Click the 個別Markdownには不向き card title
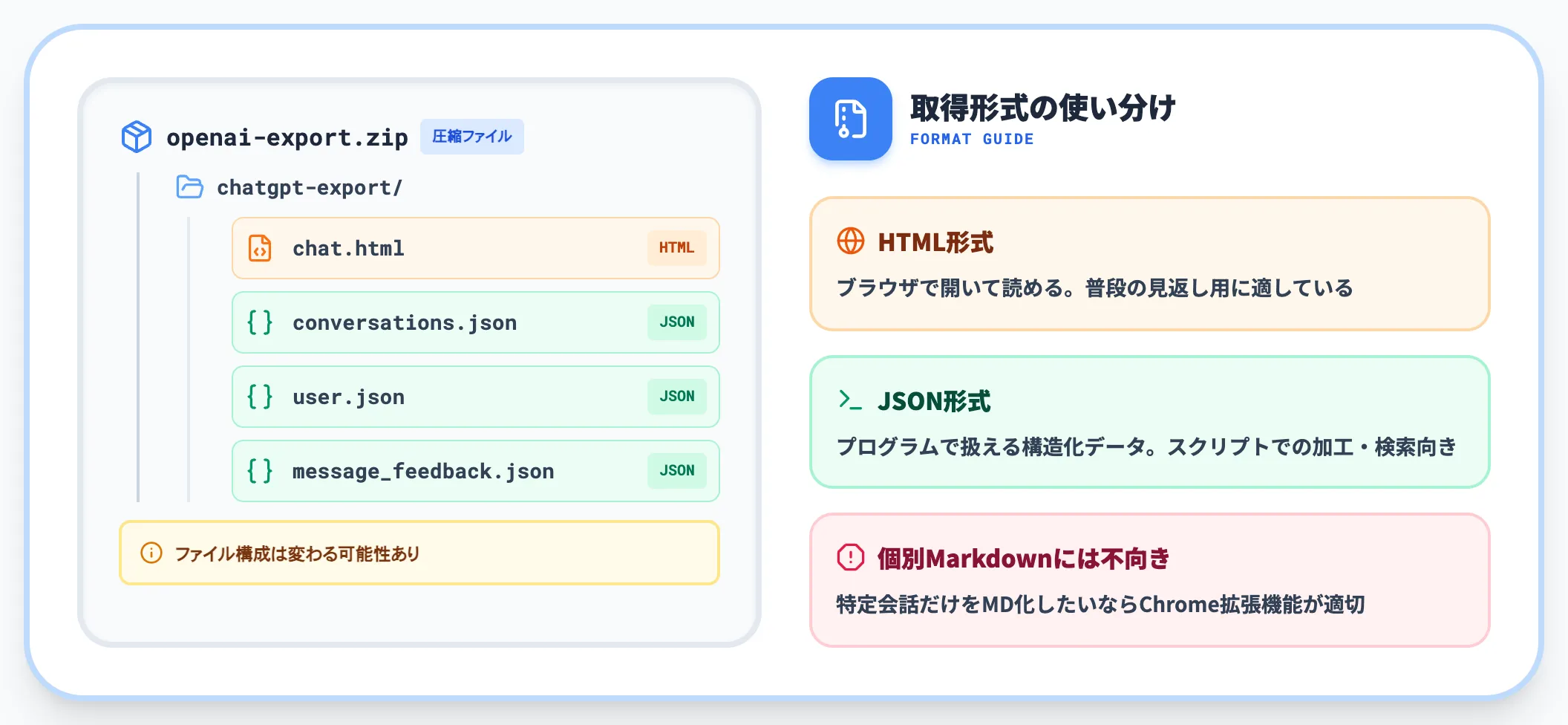1568x725 pixels. (x=1023, y=559)
